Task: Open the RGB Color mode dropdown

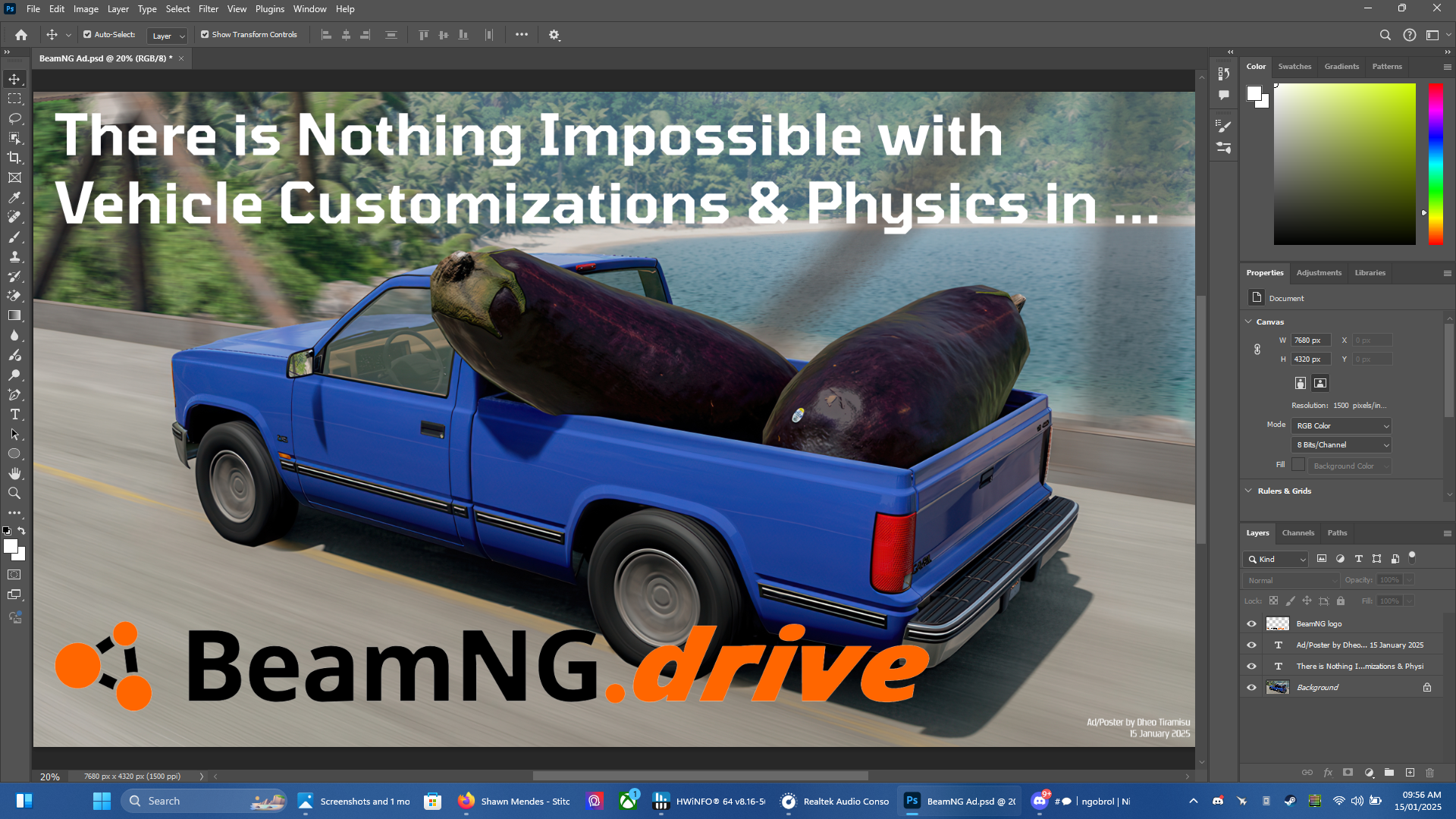Action: pyautogui.click(x=1341, y=426)
